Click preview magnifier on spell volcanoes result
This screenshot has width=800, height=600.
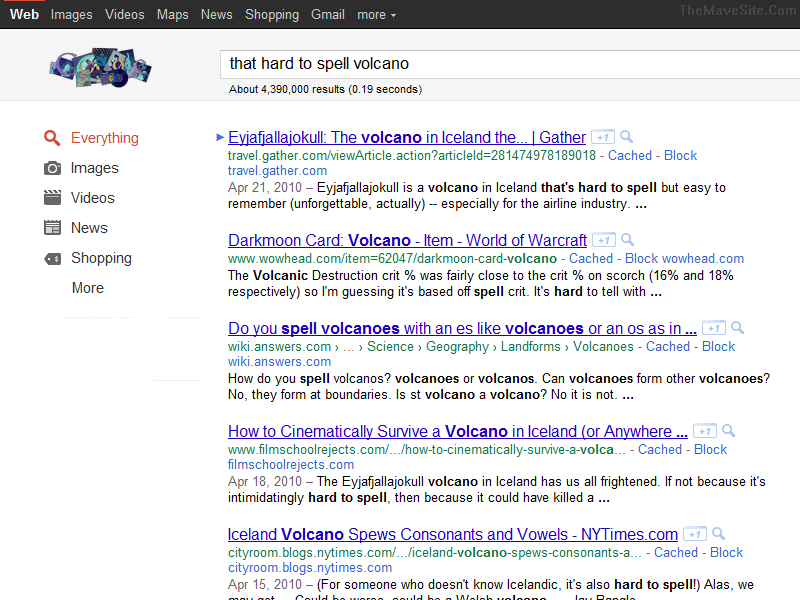tap(737, 328)
